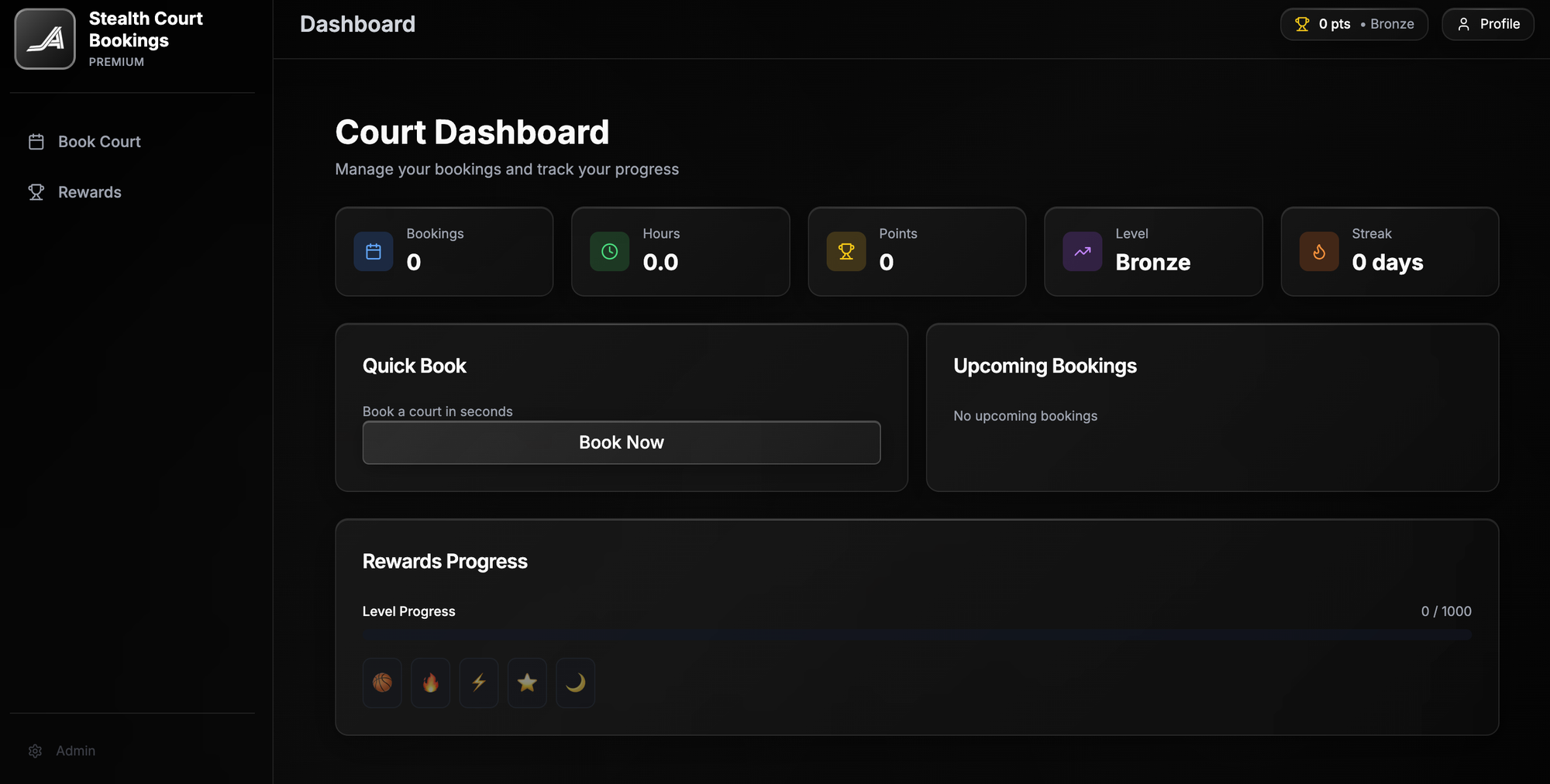Click the green clock Hours icon
The height and width of the screenshot is (784, 1550).
pos(610,252)
